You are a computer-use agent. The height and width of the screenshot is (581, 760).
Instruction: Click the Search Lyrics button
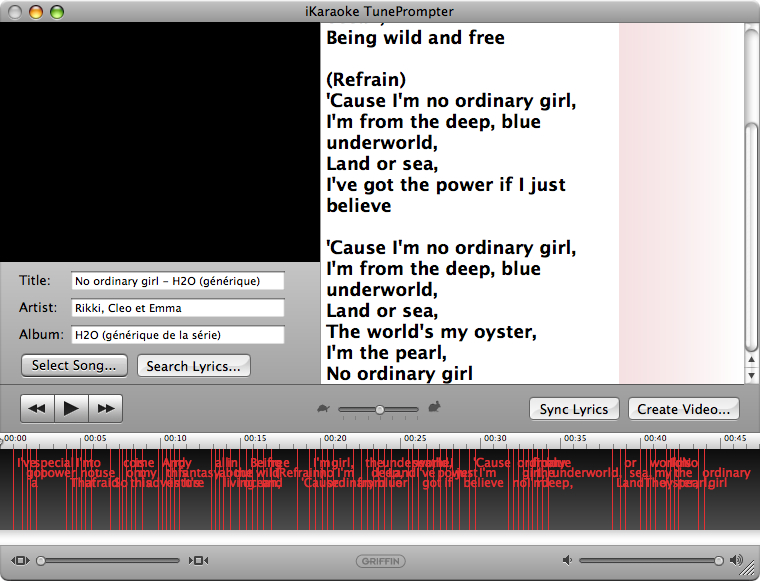tap(193, 366)
